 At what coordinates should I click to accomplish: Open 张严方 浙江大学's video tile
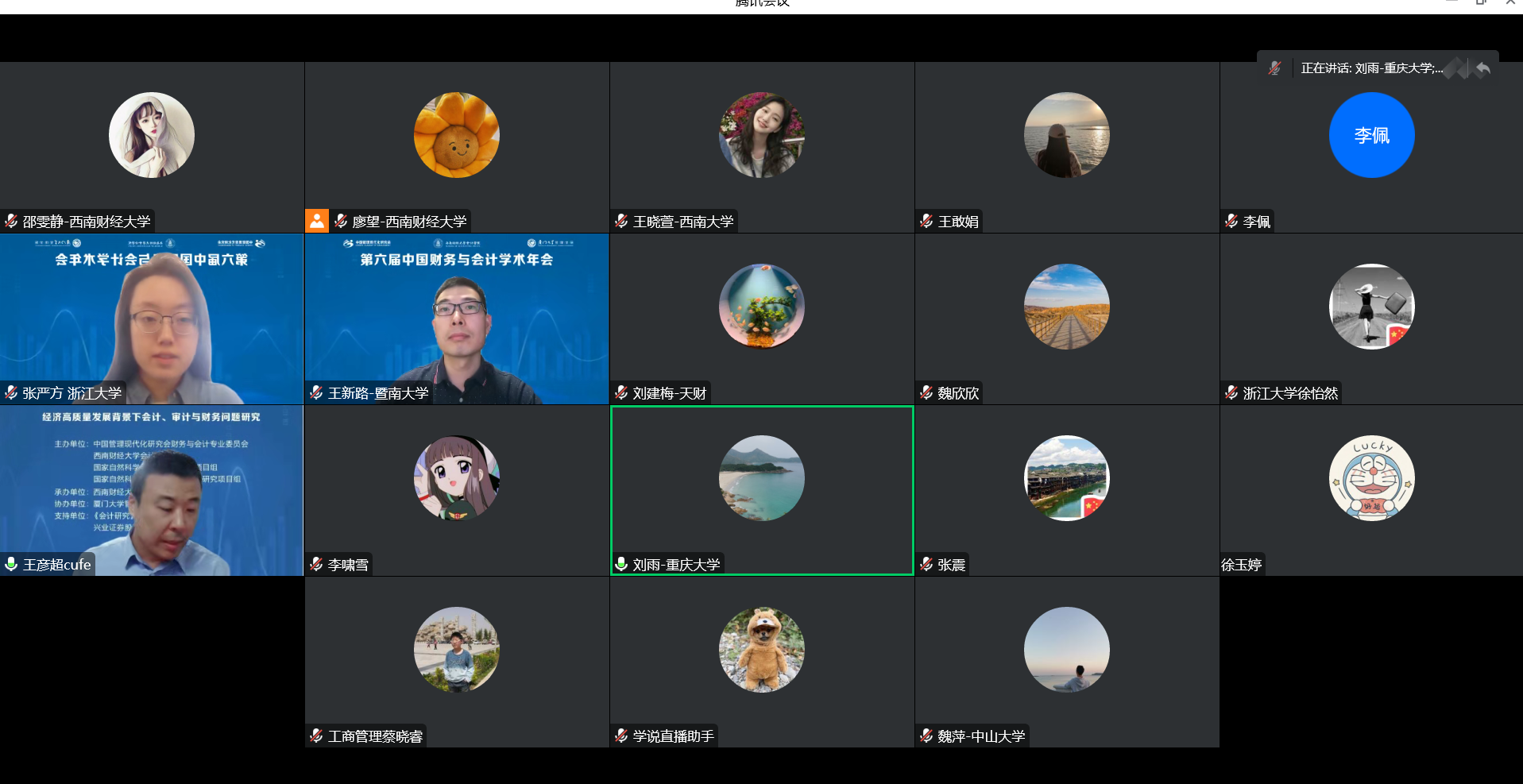pyautogui.click(x=152, y=318)
